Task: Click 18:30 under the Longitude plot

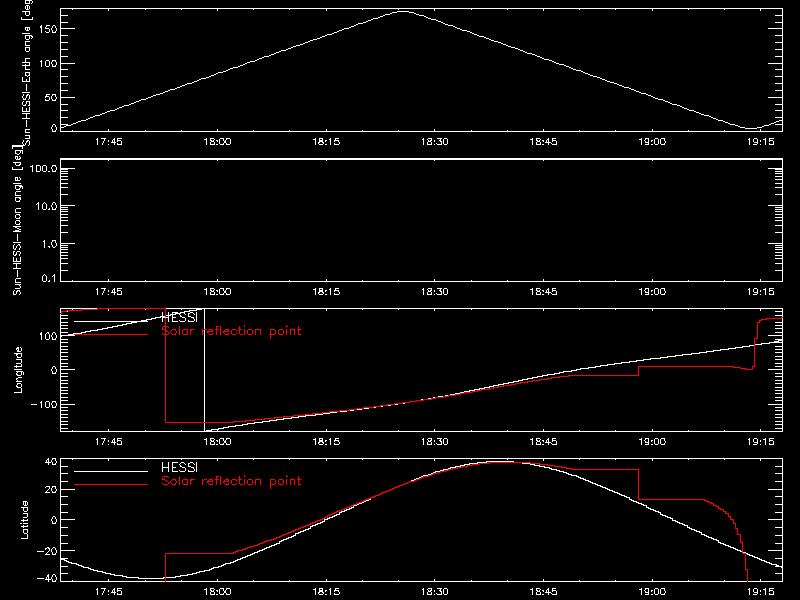Action: (x=435, y=442)
